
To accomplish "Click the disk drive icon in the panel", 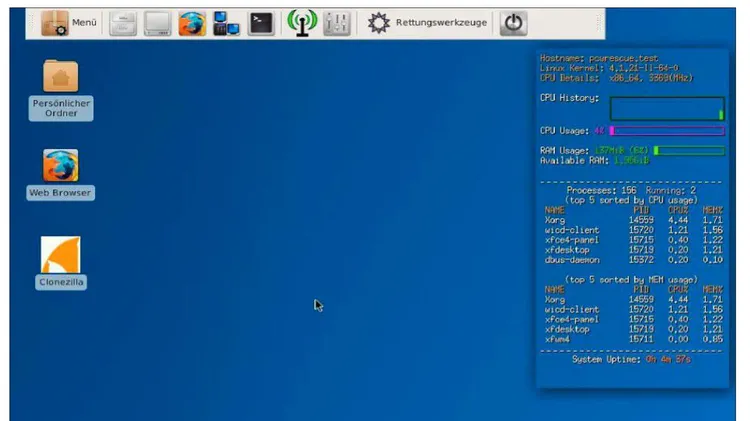I will coord(157,23).
